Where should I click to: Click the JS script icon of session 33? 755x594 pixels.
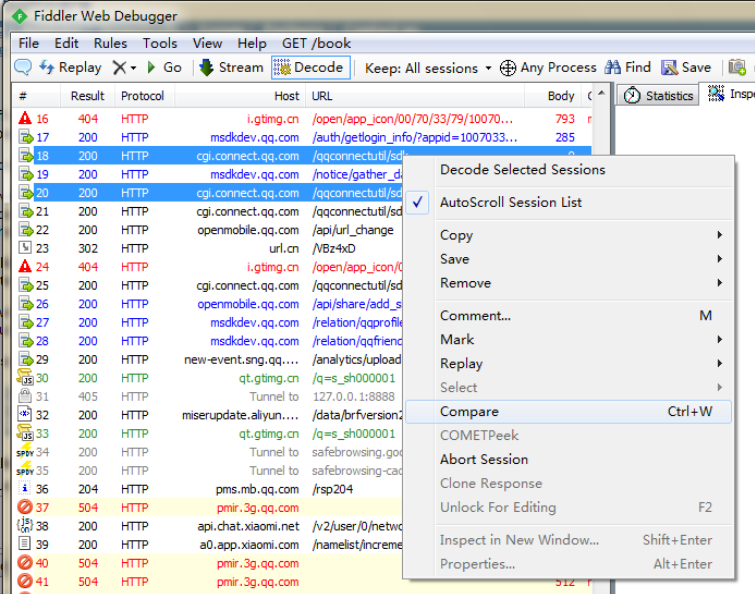pyautogui.click(x=25, y=433)
